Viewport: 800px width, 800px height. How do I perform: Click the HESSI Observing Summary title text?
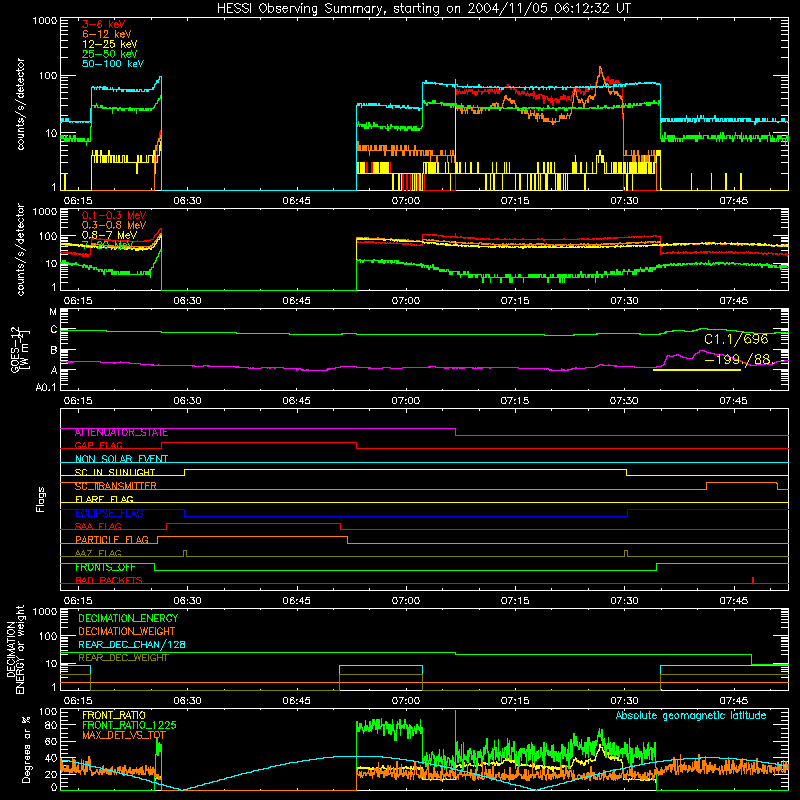[423, 8]
